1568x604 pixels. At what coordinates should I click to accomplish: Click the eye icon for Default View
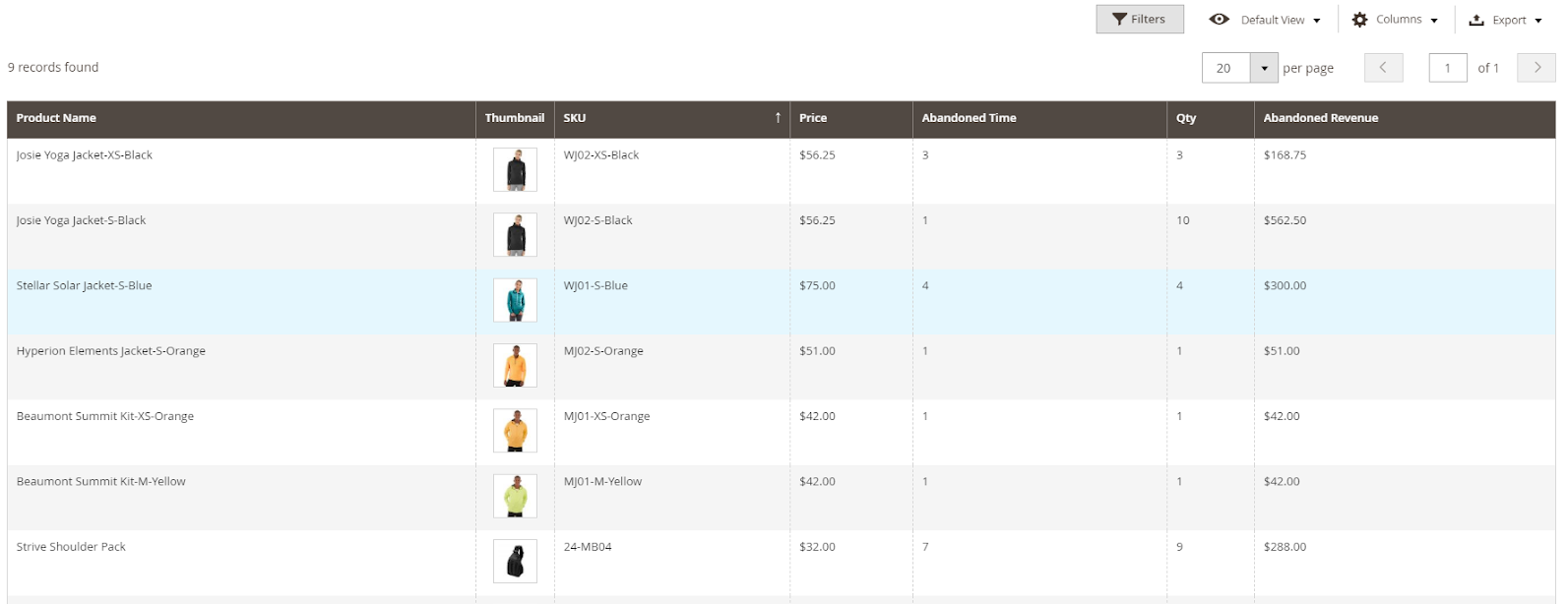point(1219,20)
